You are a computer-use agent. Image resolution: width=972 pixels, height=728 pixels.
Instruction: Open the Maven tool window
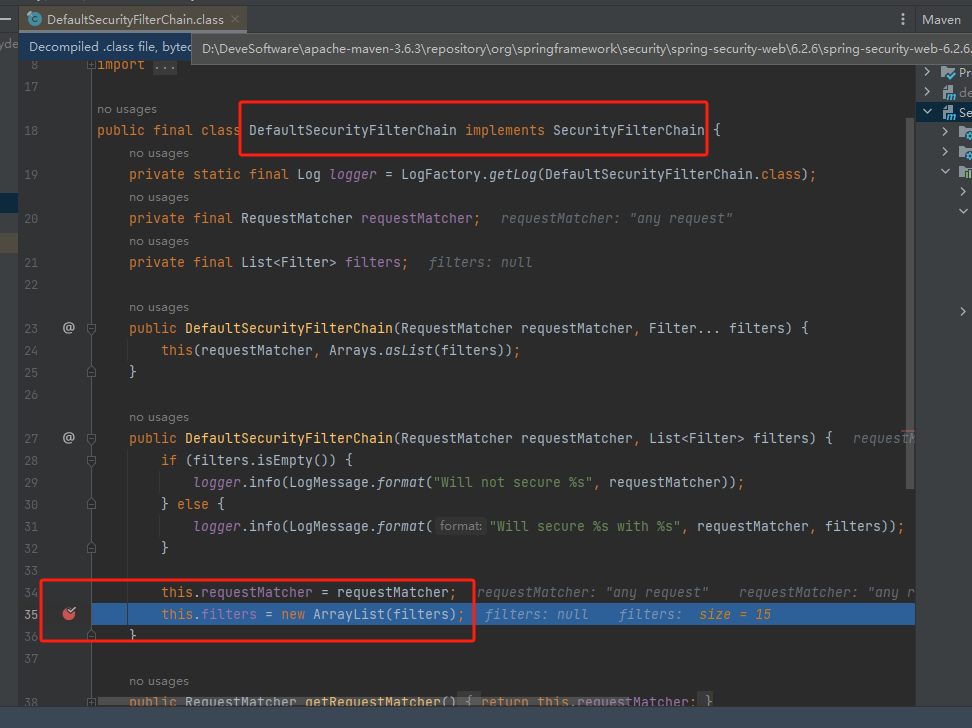[x=941, y=19]
